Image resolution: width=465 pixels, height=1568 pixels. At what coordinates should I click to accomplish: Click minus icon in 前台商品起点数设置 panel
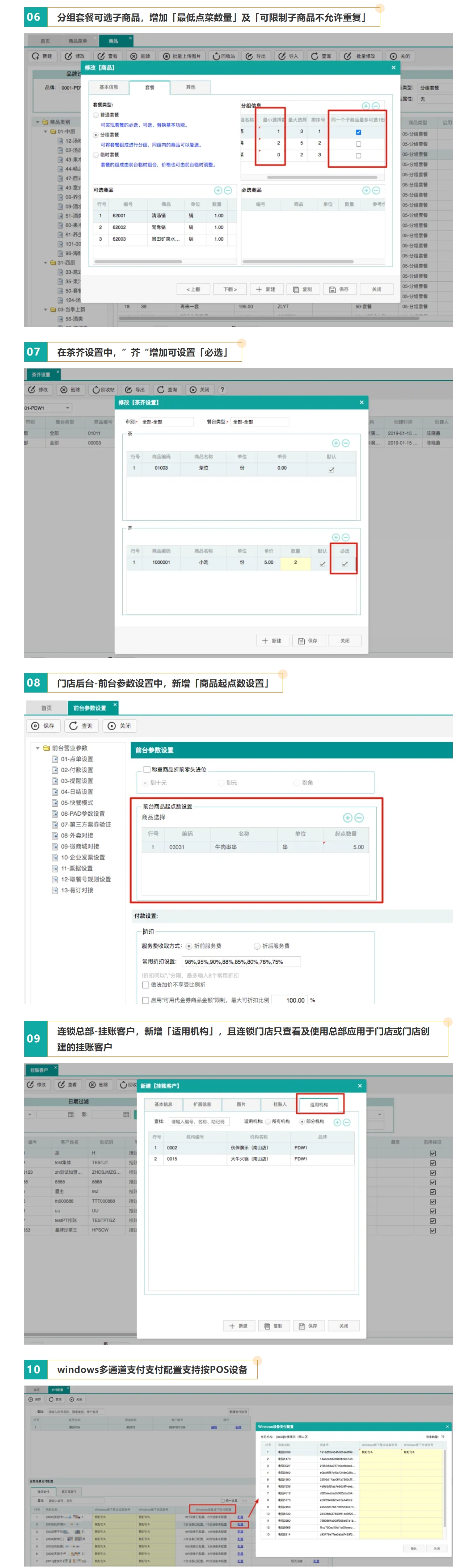[x=359, y=817]
